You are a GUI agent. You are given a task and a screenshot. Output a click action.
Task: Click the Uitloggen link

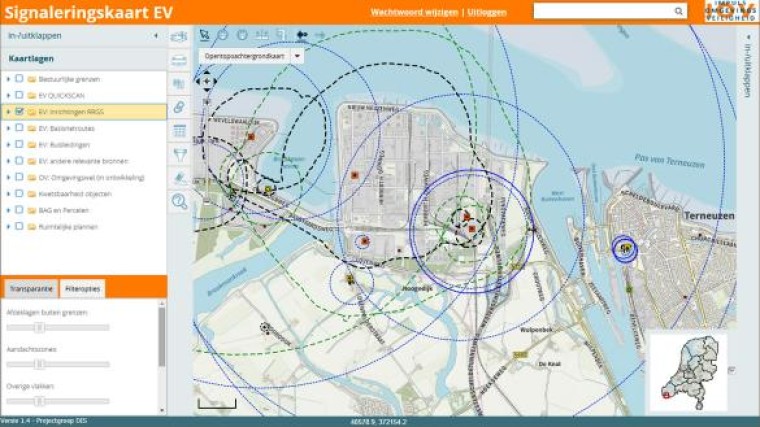pyautogui.click(x=487, y=12)
